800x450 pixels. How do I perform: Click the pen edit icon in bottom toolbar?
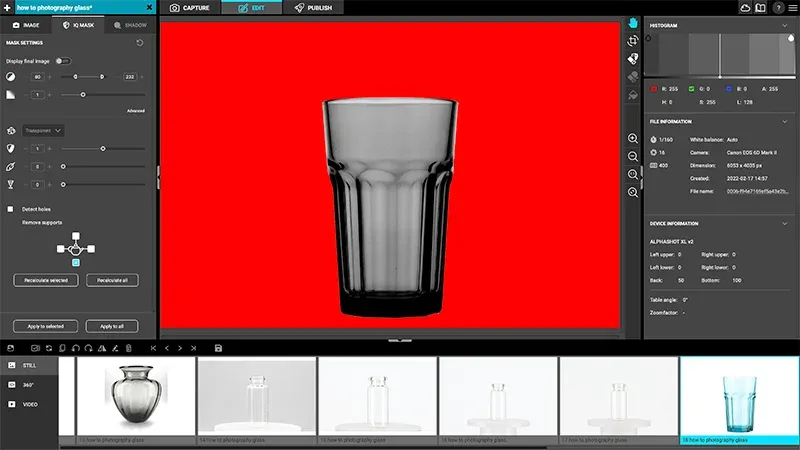pyautogui.click(x=115, y=348)
